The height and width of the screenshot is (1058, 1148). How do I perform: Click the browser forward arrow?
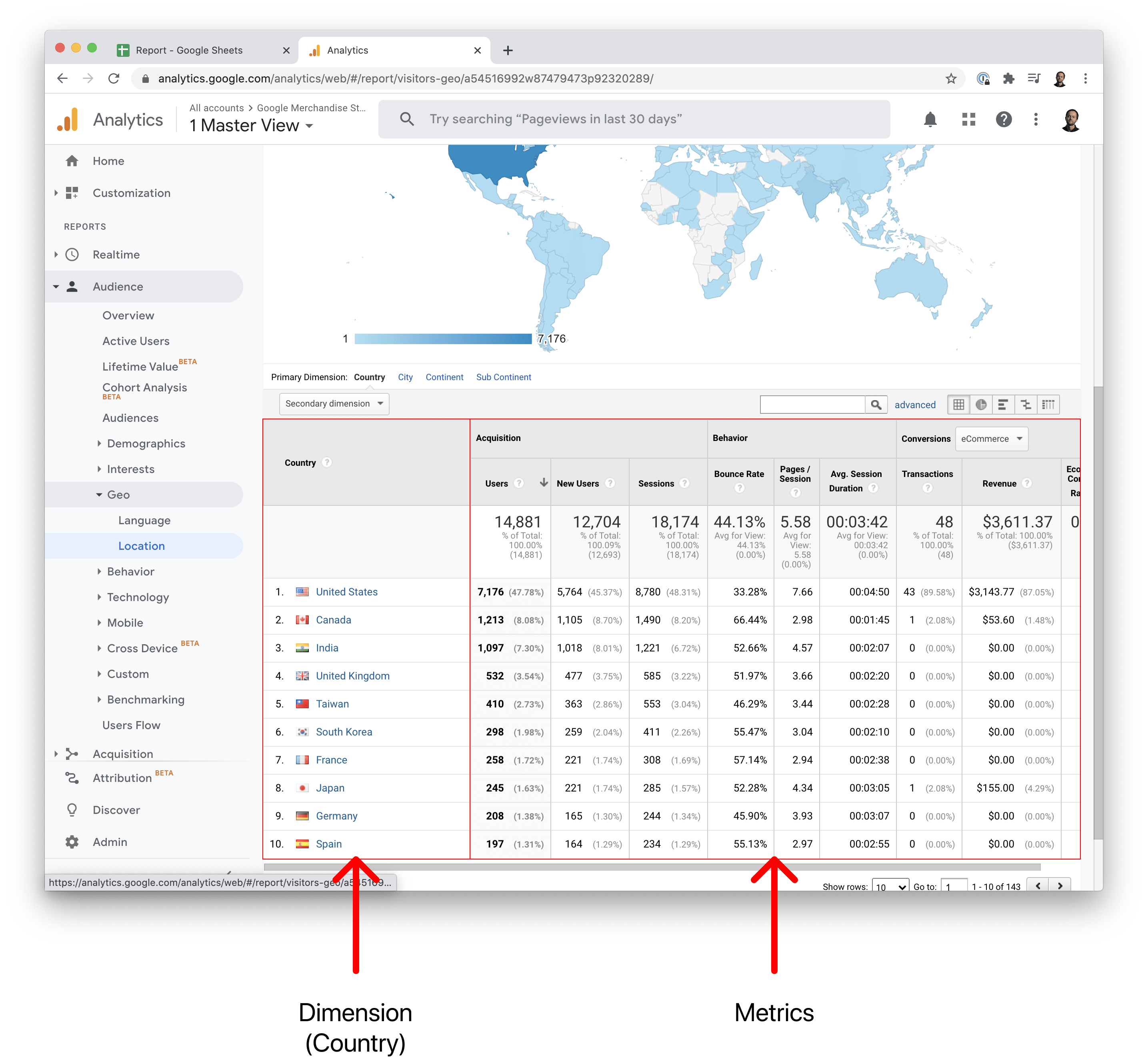click(88, 78)
